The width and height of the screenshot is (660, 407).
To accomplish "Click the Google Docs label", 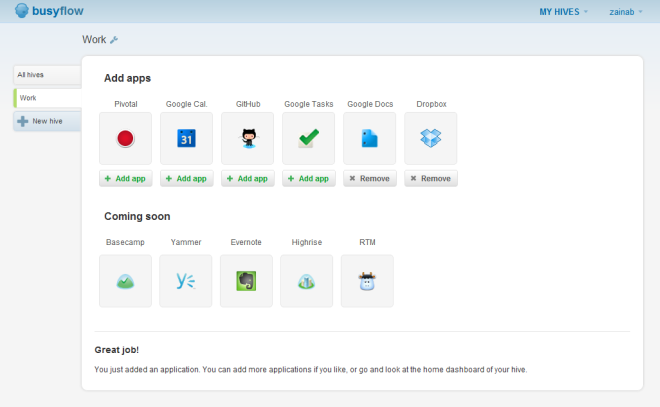I will tap(370, 104).
